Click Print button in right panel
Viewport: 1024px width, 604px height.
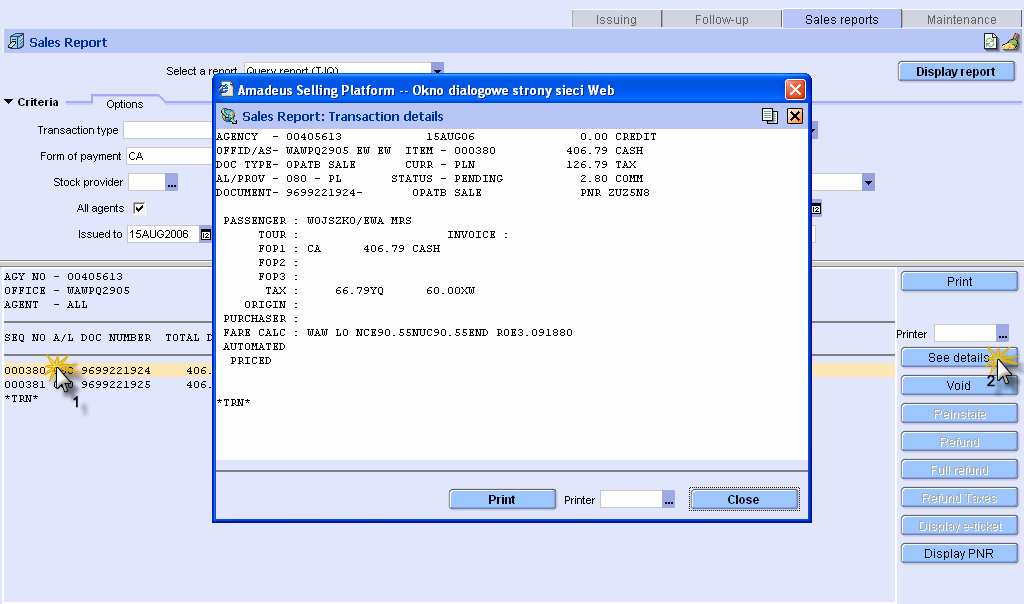coord(959,281)
